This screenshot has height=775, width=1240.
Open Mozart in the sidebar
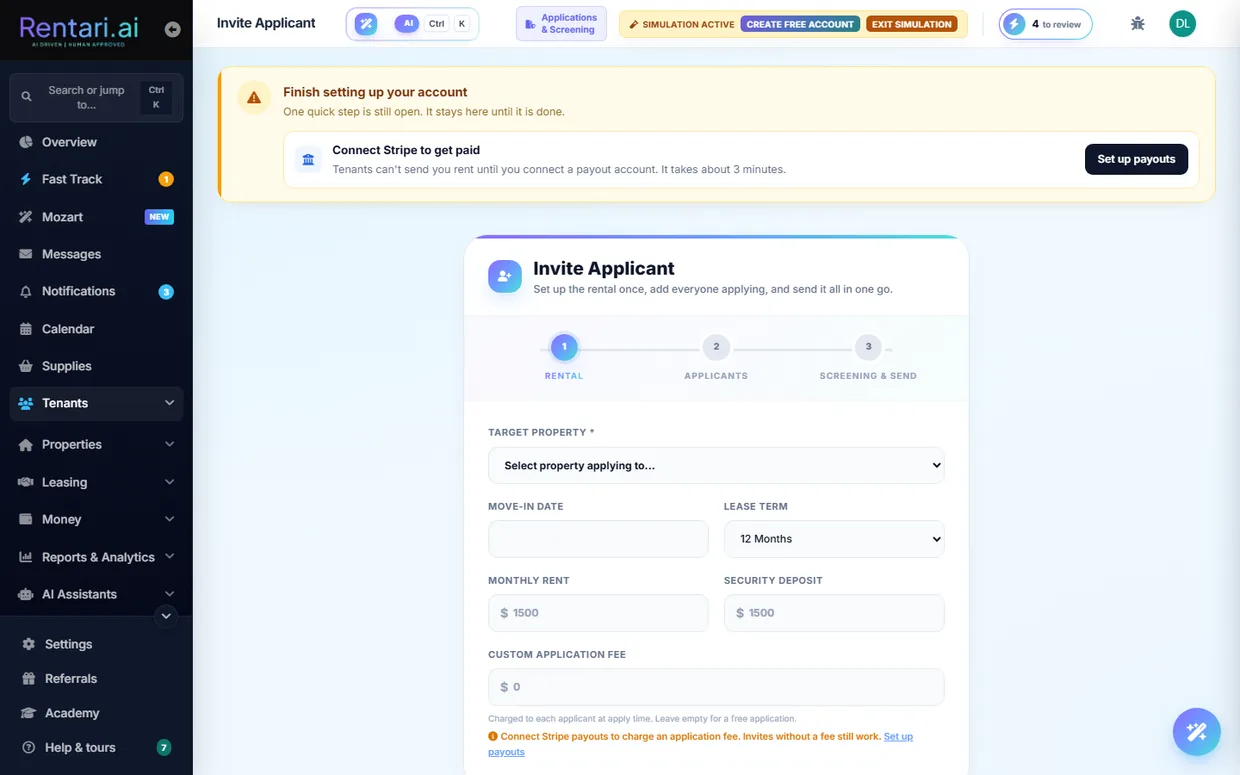coord(96,217)
